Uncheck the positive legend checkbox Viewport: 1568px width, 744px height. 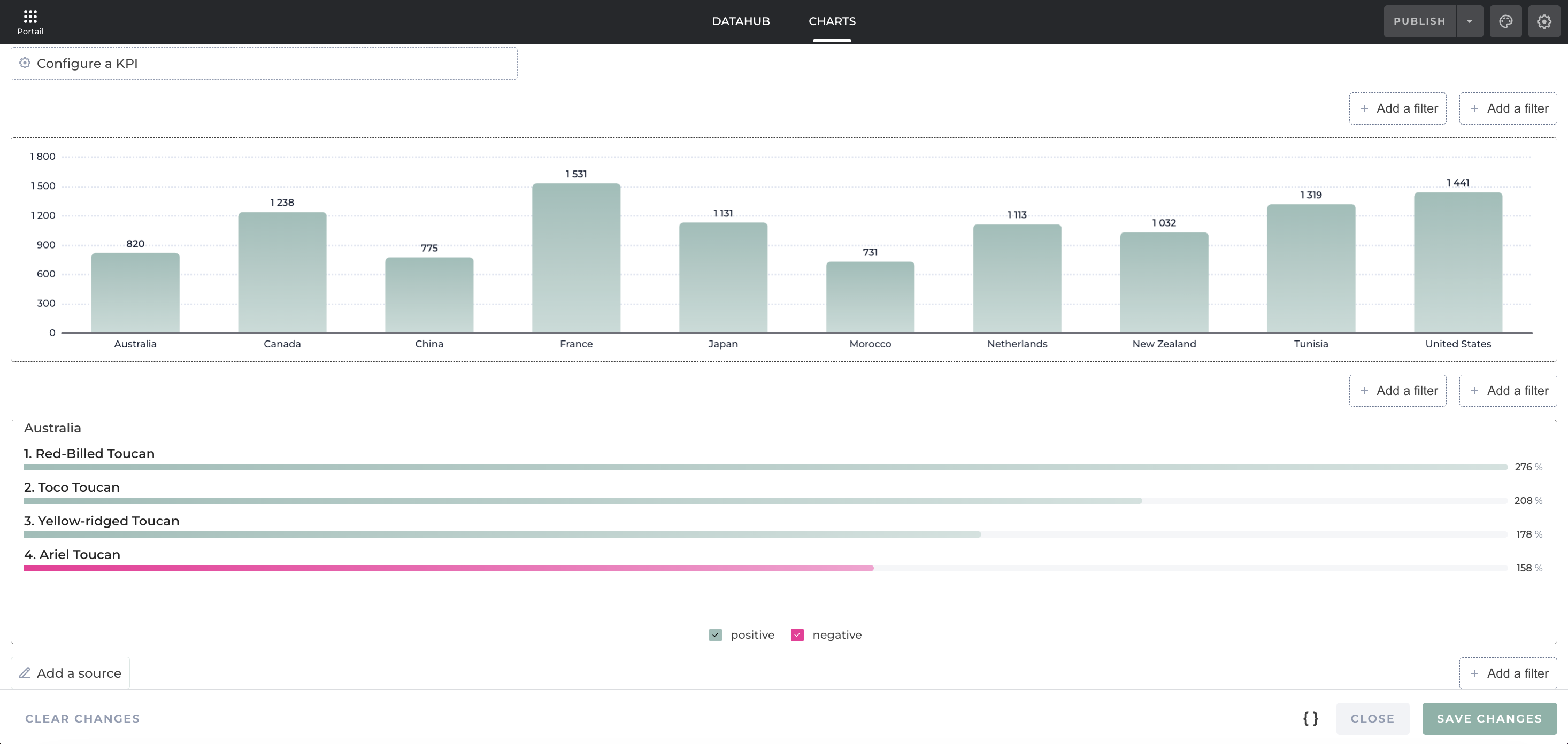715,635
